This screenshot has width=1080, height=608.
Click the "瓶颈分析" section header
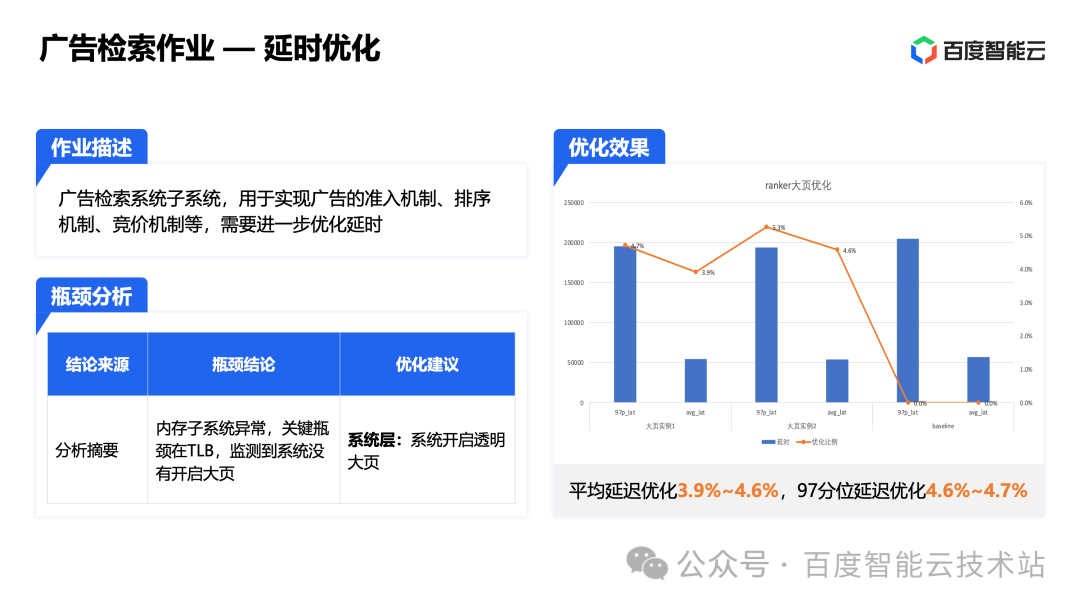pyautogui.click(x=92, y=296)
